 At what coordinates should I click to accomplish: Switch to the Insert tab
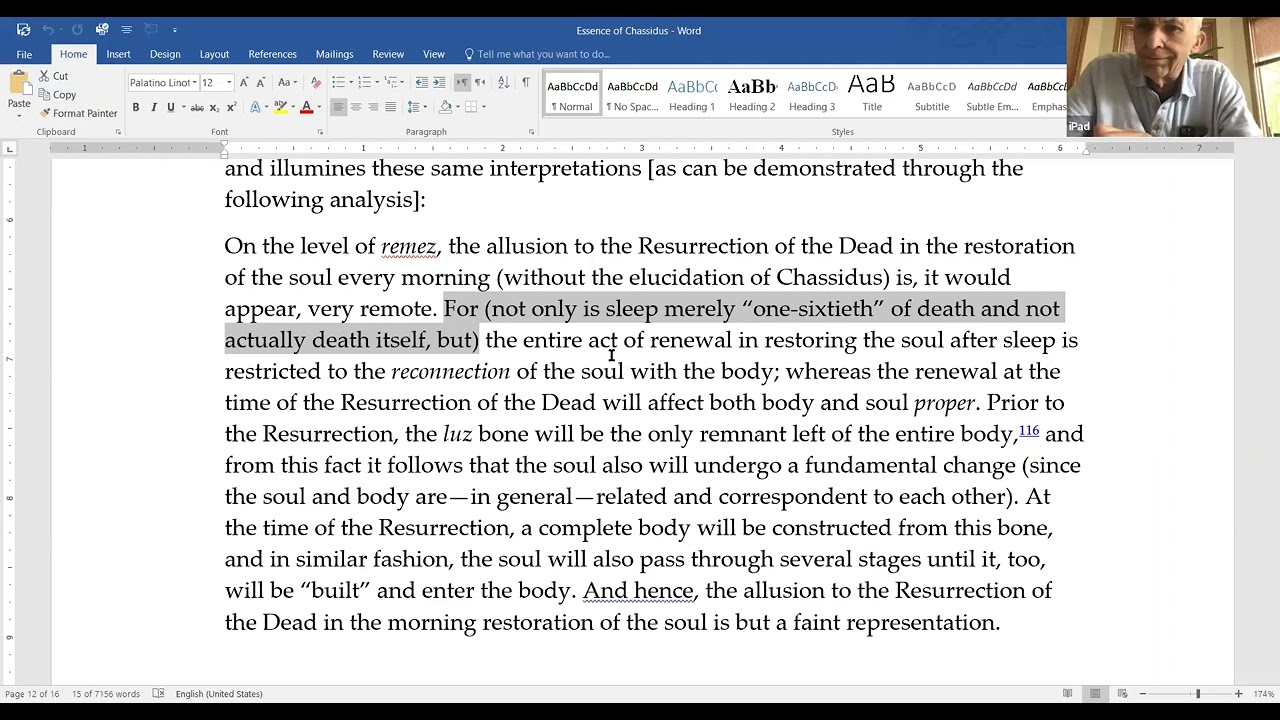118,54
